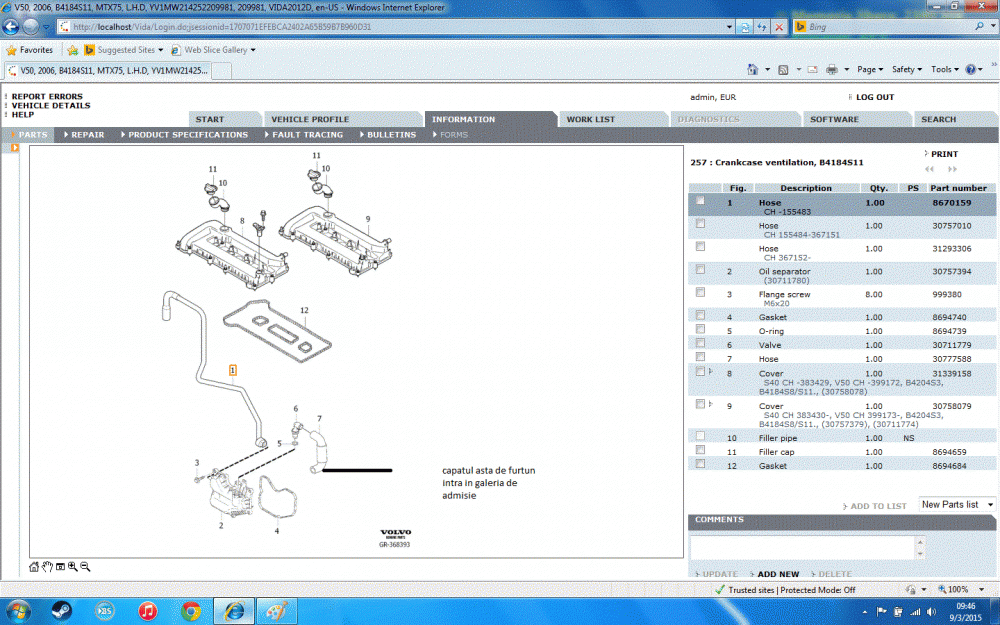1000x625 pixels.
Task: Open the Page menu dropdown
Action: (870, 70)
